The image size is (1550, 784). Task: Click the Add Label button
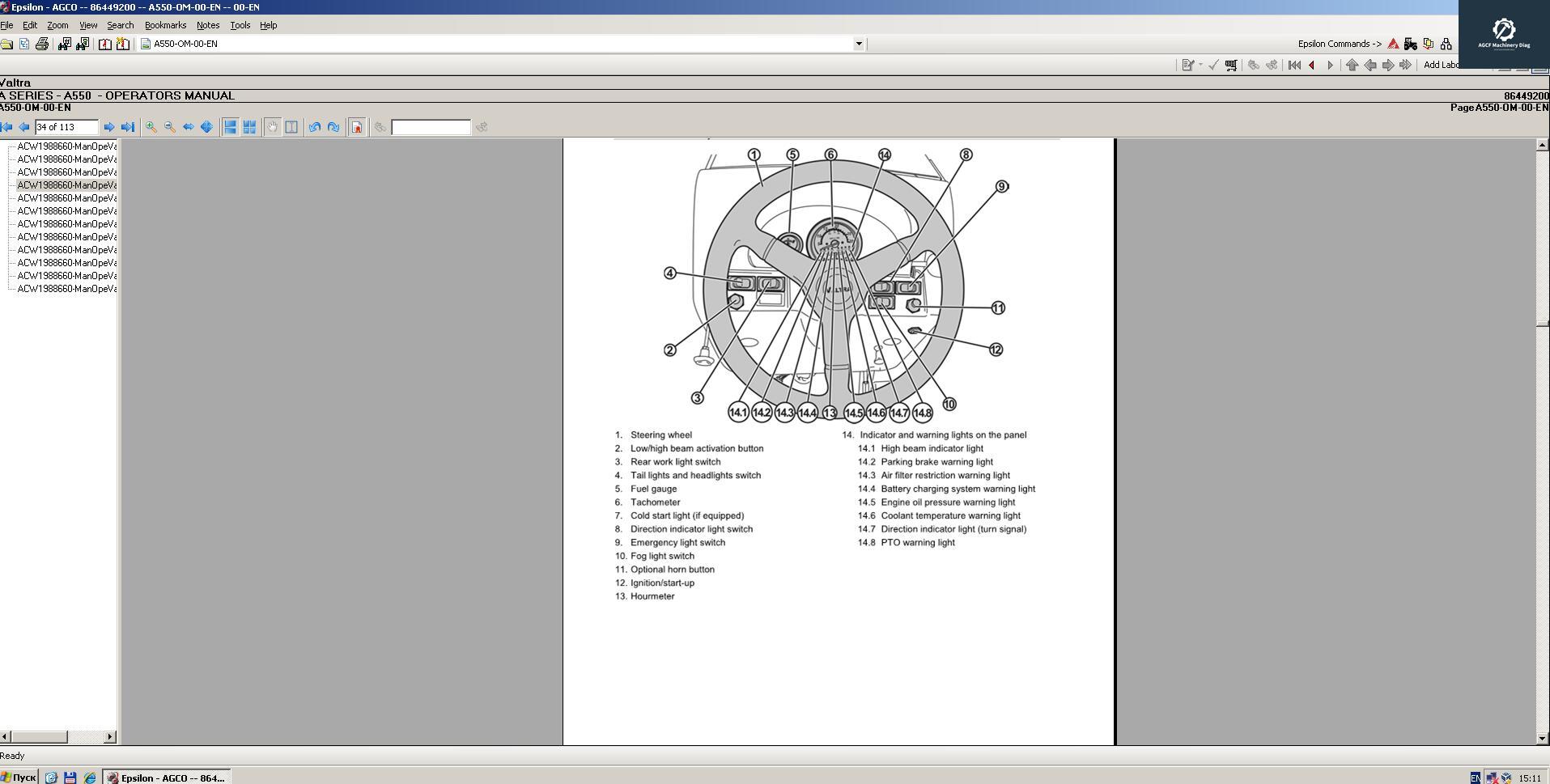(x=1439, y=65)
